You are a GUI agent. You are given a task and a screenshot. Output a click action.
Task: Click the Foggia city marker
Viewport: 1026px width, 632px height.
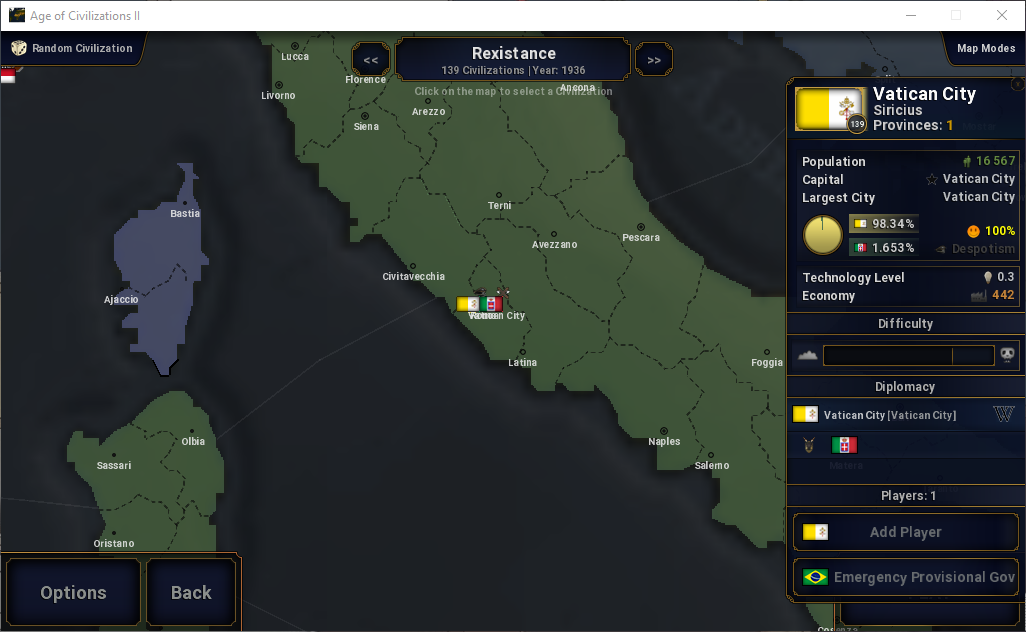tap(767, 353)
